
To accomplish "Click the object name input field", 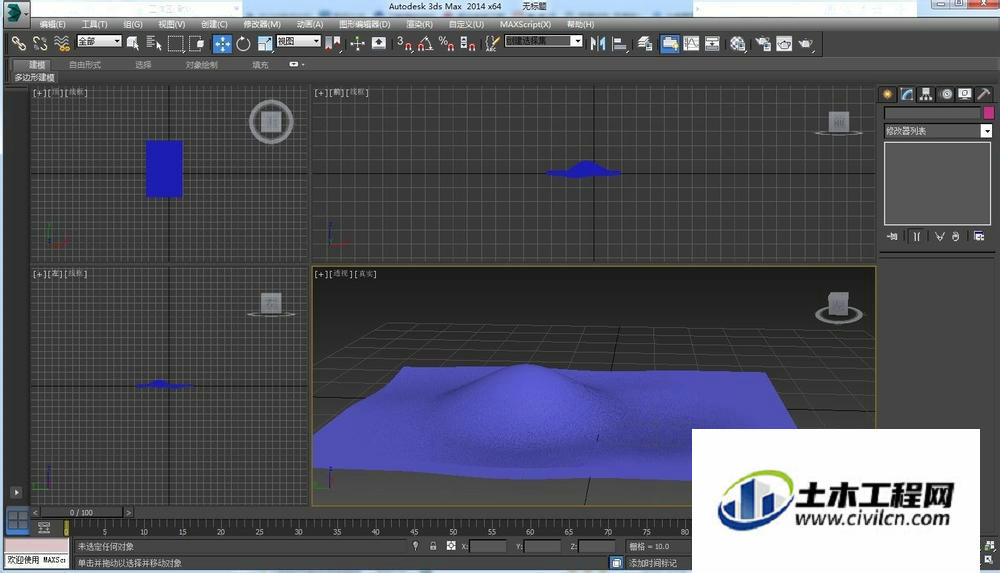I will [x=932, y=113].
